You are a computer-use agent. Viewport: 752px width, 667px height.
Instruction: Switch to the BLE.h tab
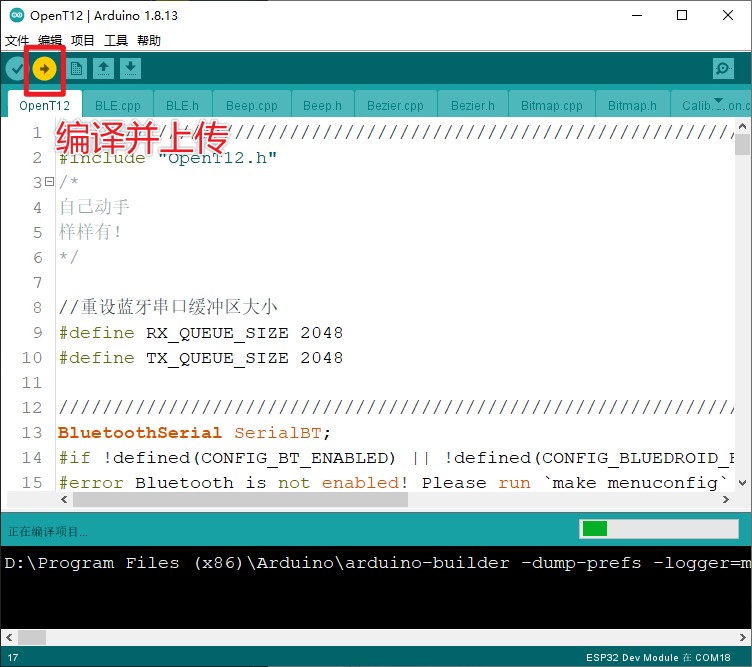(x=182, y=105)
